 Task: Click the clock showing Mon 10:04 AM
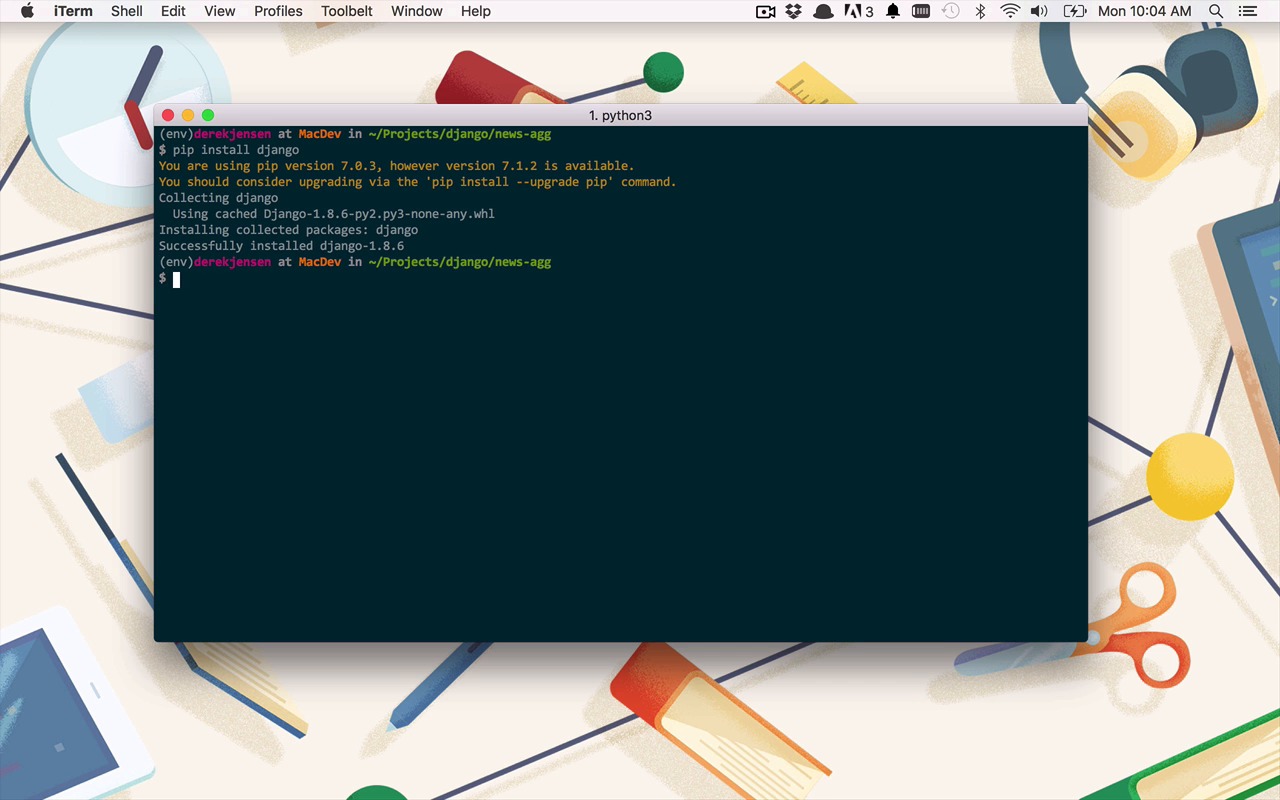(x=1145, y=11)
